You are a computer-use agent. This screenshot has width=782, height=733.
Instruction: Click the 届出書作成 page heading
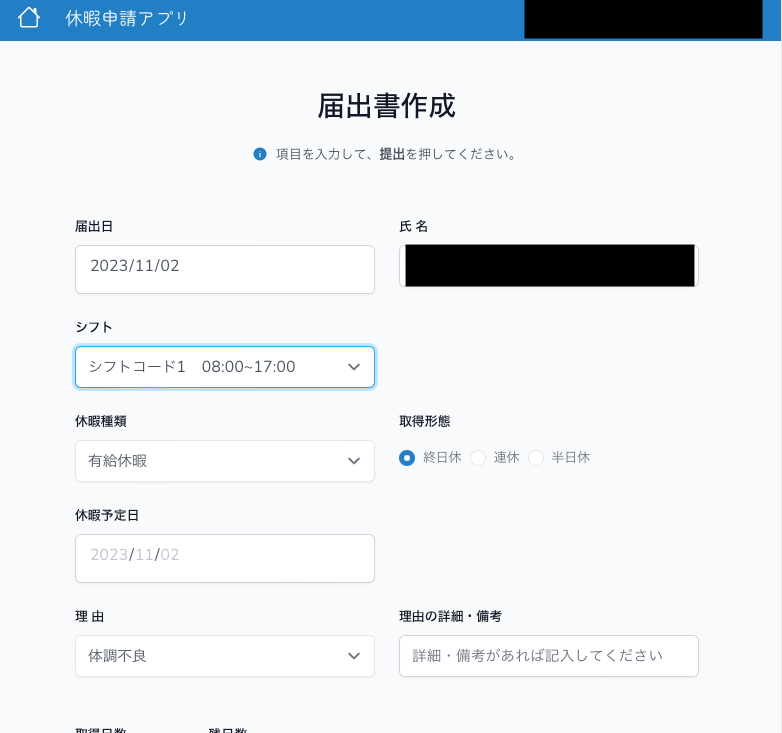tap(386, 106)
